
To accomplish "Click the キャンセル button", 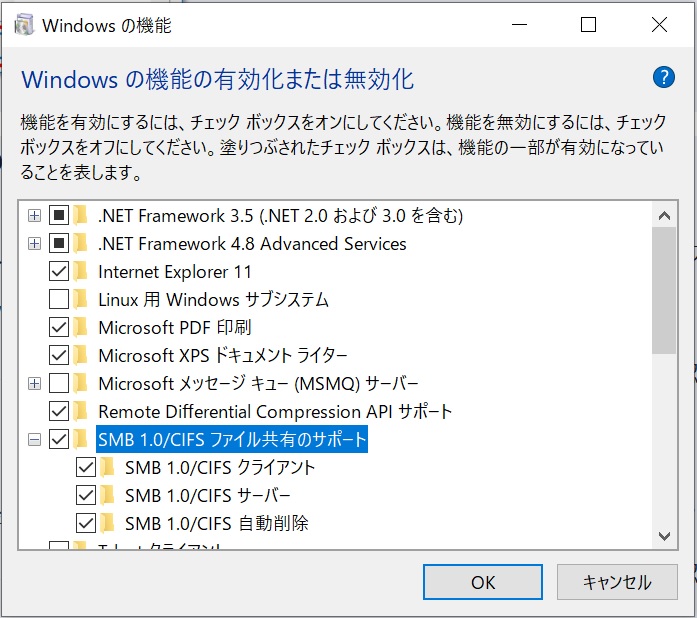I will [x=617, y=582].
